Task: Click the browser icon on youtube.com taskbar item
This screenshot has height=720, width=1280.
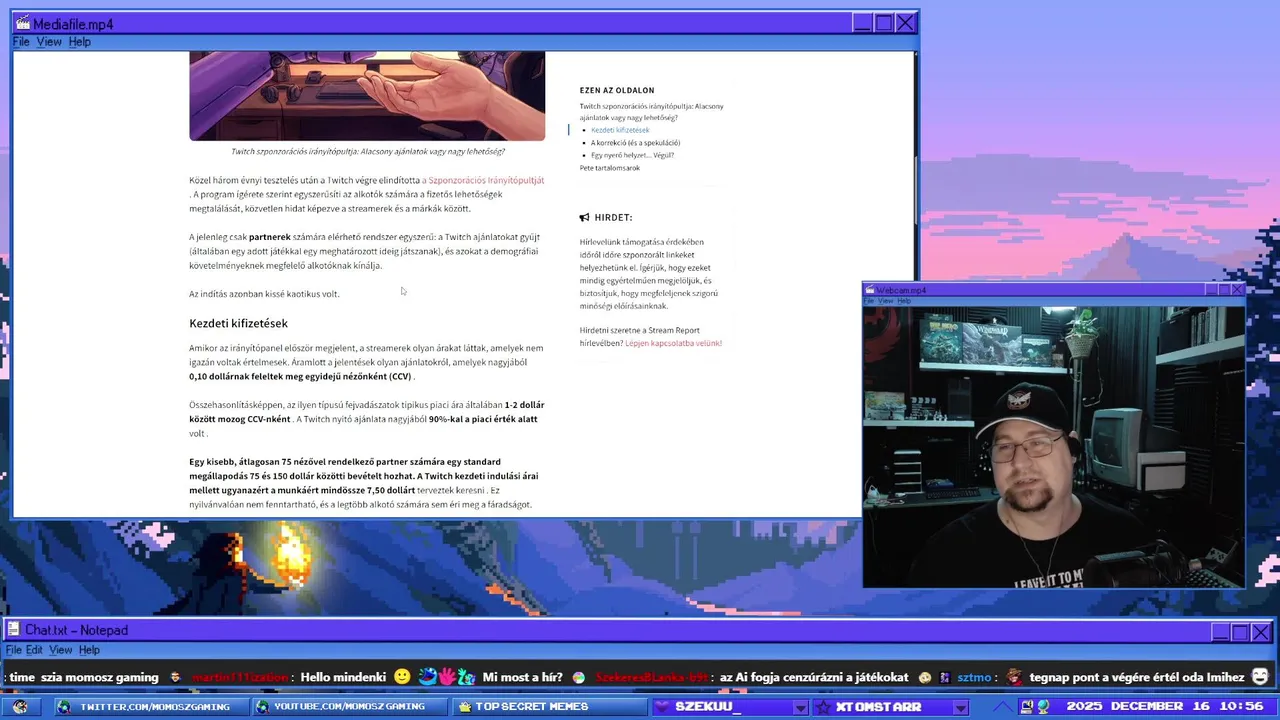Action: point(264,707)
